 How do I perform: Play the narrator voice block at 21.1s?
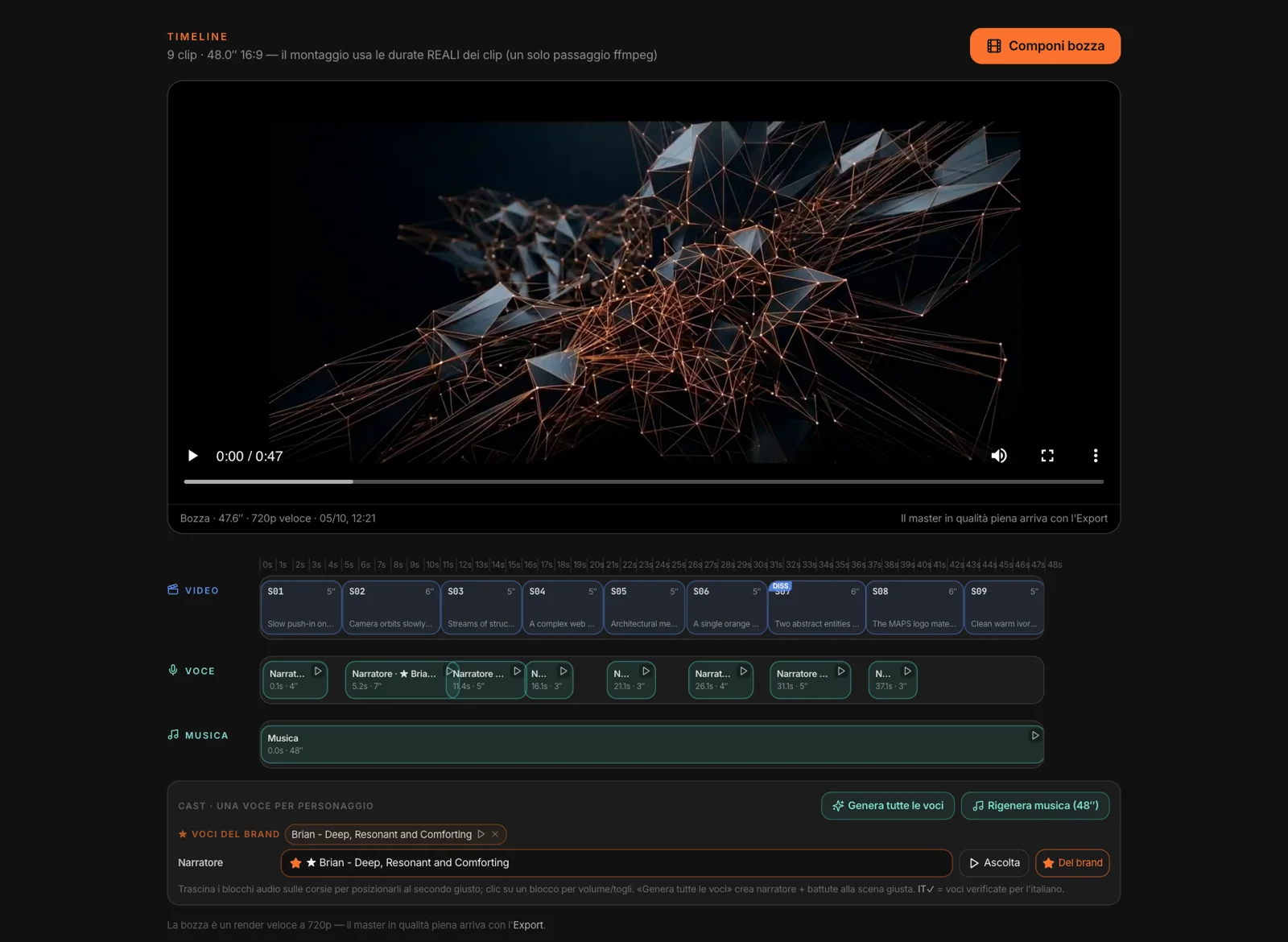(646, 671)
